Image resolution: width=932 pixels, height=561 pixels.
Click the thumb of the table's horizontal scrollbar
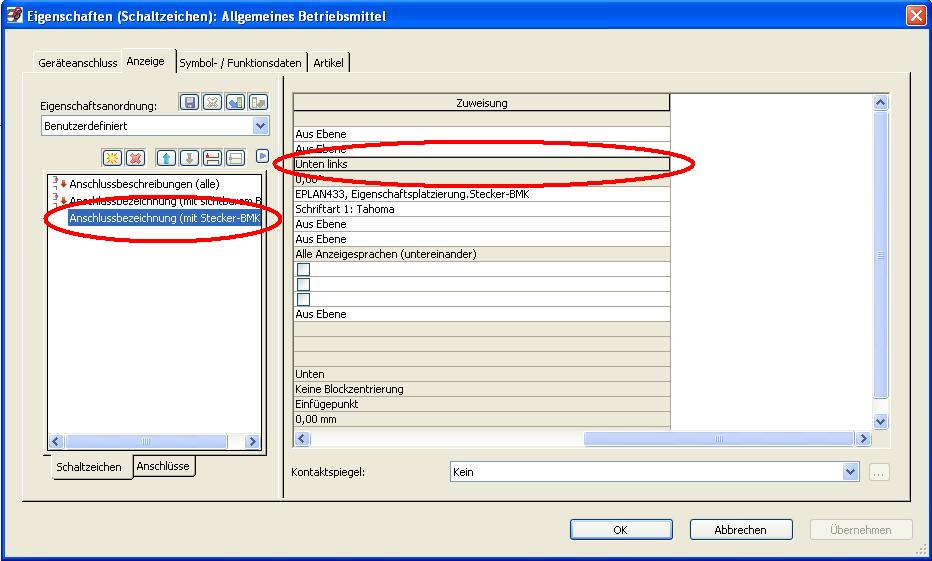point(719,439)
